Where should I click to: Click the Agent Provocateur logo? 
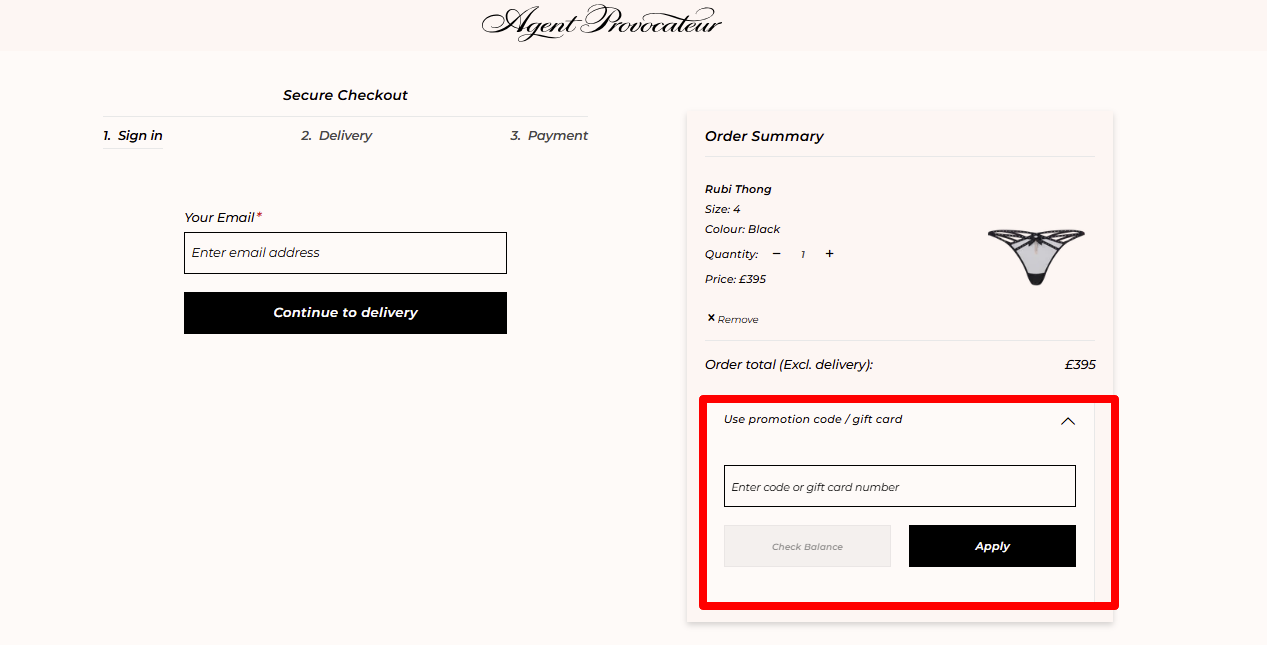point(601,23)
